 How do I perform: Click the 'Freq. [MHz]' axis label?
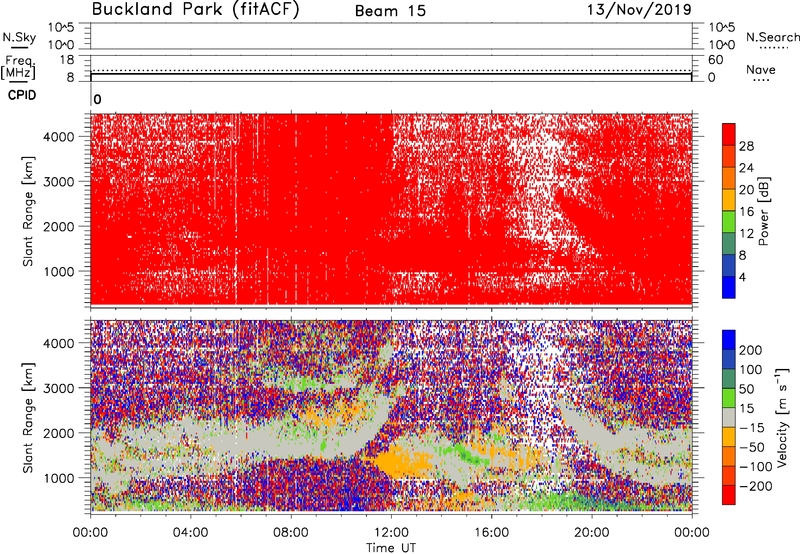pos(19,67)
